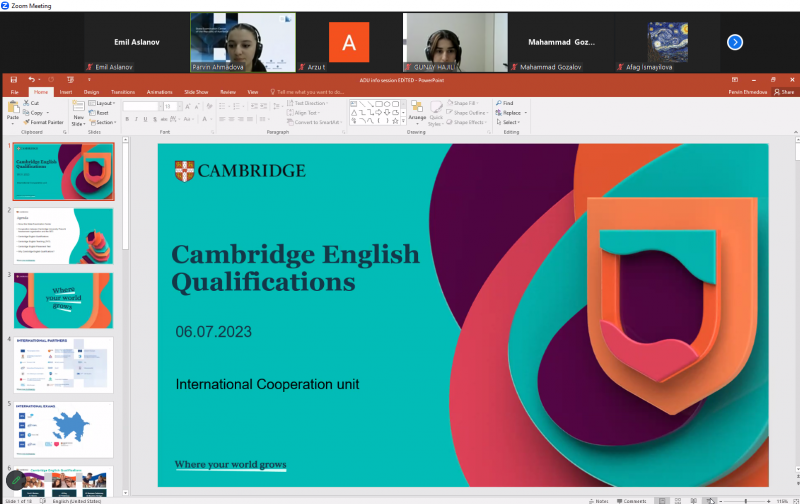Click Convert to SmartArt
The width and height of the screenshot is (800, 504).
tap(314, 122)
